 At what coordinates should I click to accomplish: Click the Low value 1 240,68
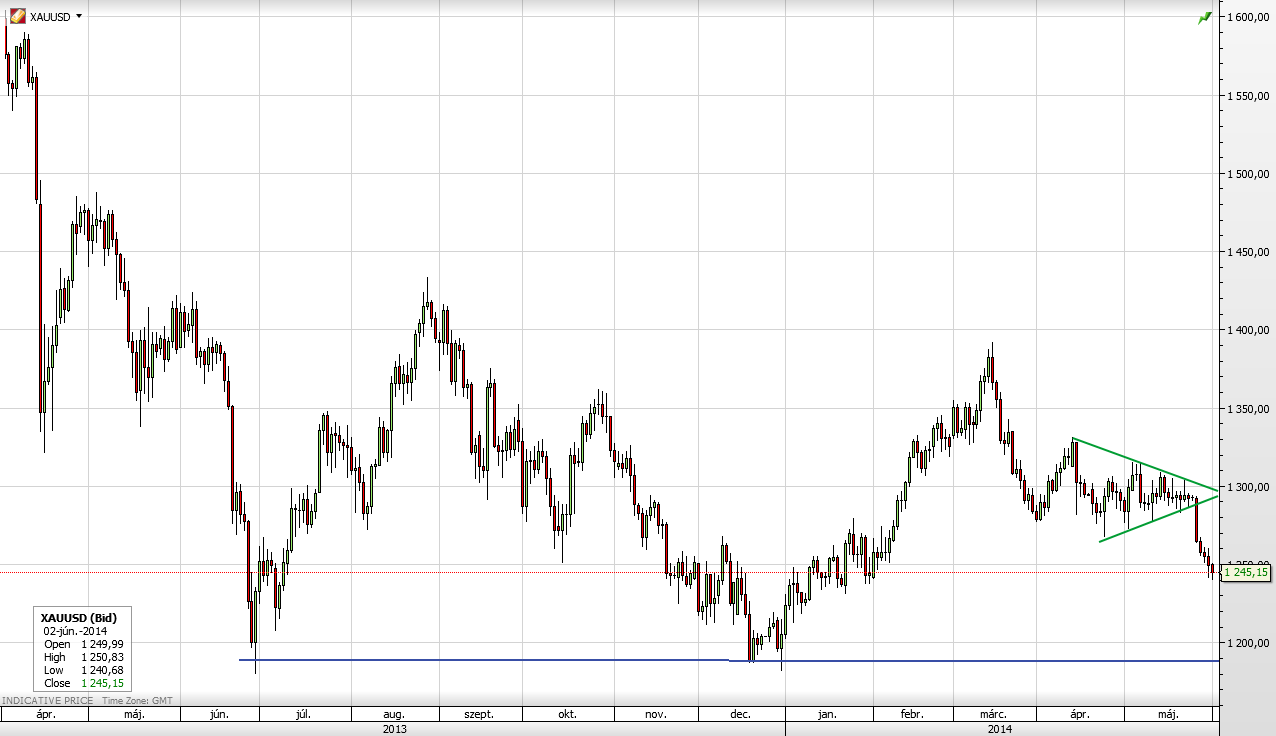click(x=103, y=670)
